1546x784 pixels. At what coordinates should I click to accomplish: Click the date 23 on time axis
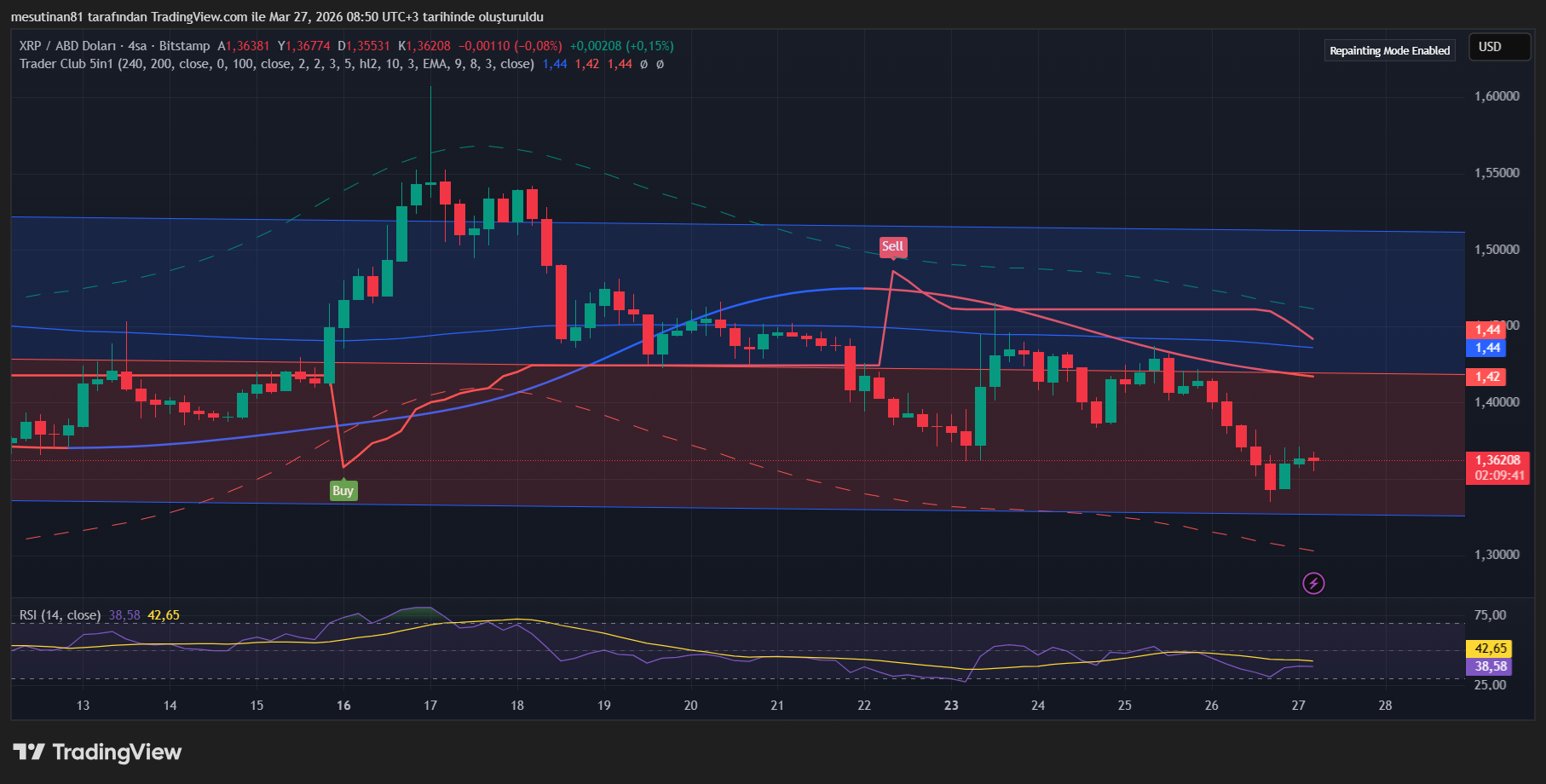coord(951,706)
